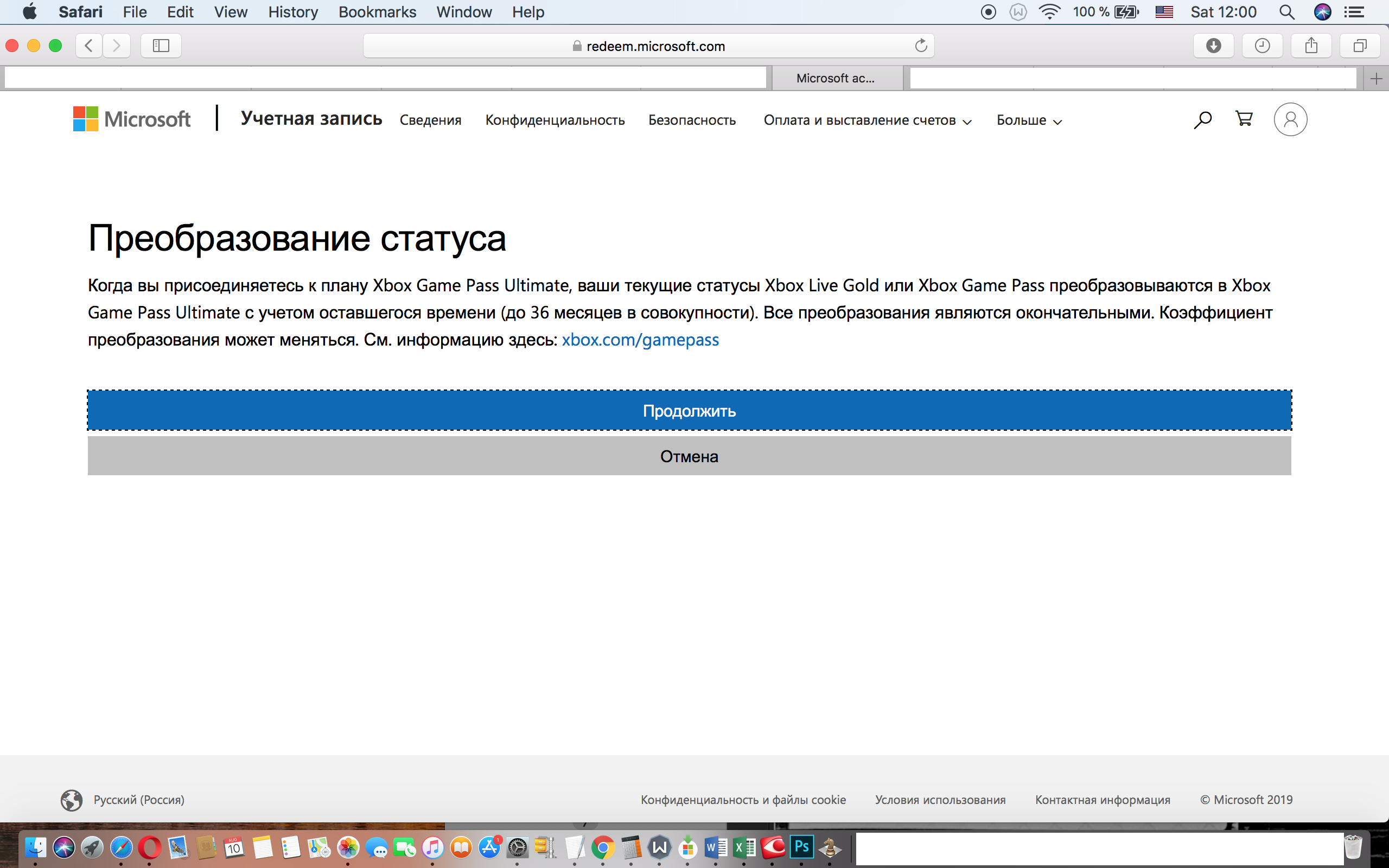The height and width of the screenshot is (868, 1389).
Task: Open Photoshop from the Dock
Action: (x=801, y=847)
